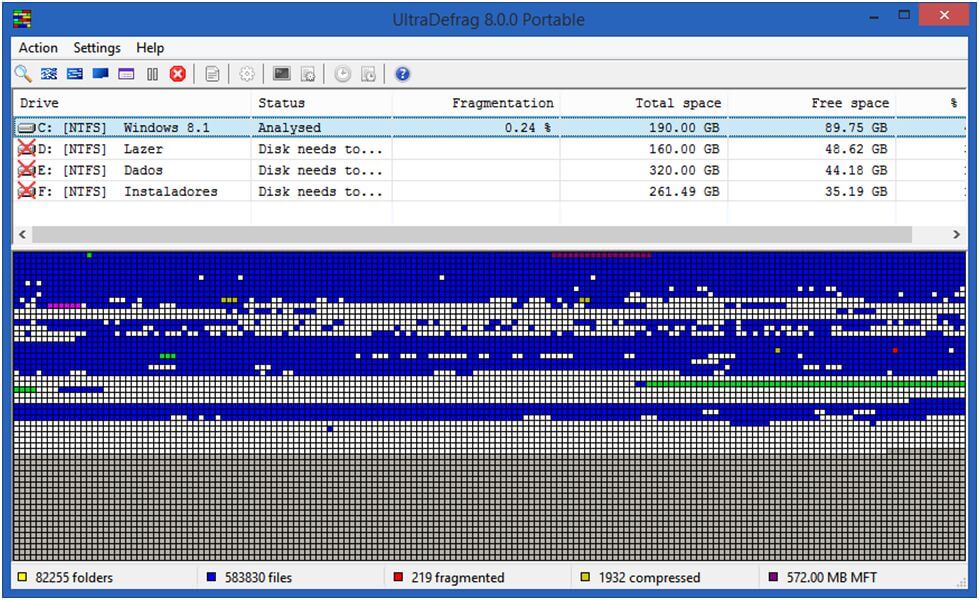Click the "160.00 GB" total space value
Image resolution: width=979 pixels, height=600 pixels.
(x=684, y=149)
